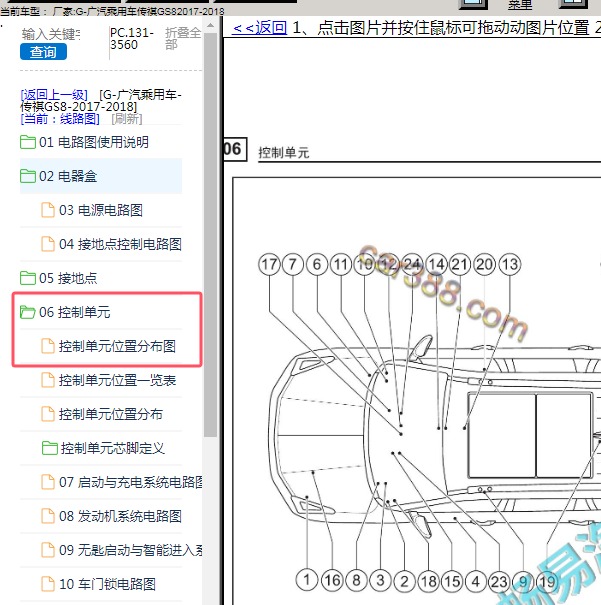Viewport: 601px width, 605px height.
Task: Click the 刷新 refresh link
Action: click(127, 118)
